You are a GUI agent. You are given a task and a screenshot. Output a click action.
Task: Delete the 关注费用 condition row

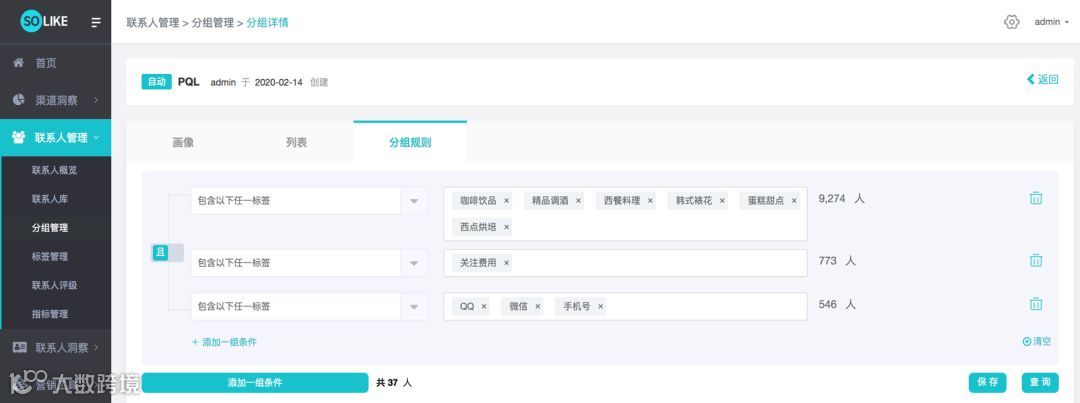pos(1036,261)
